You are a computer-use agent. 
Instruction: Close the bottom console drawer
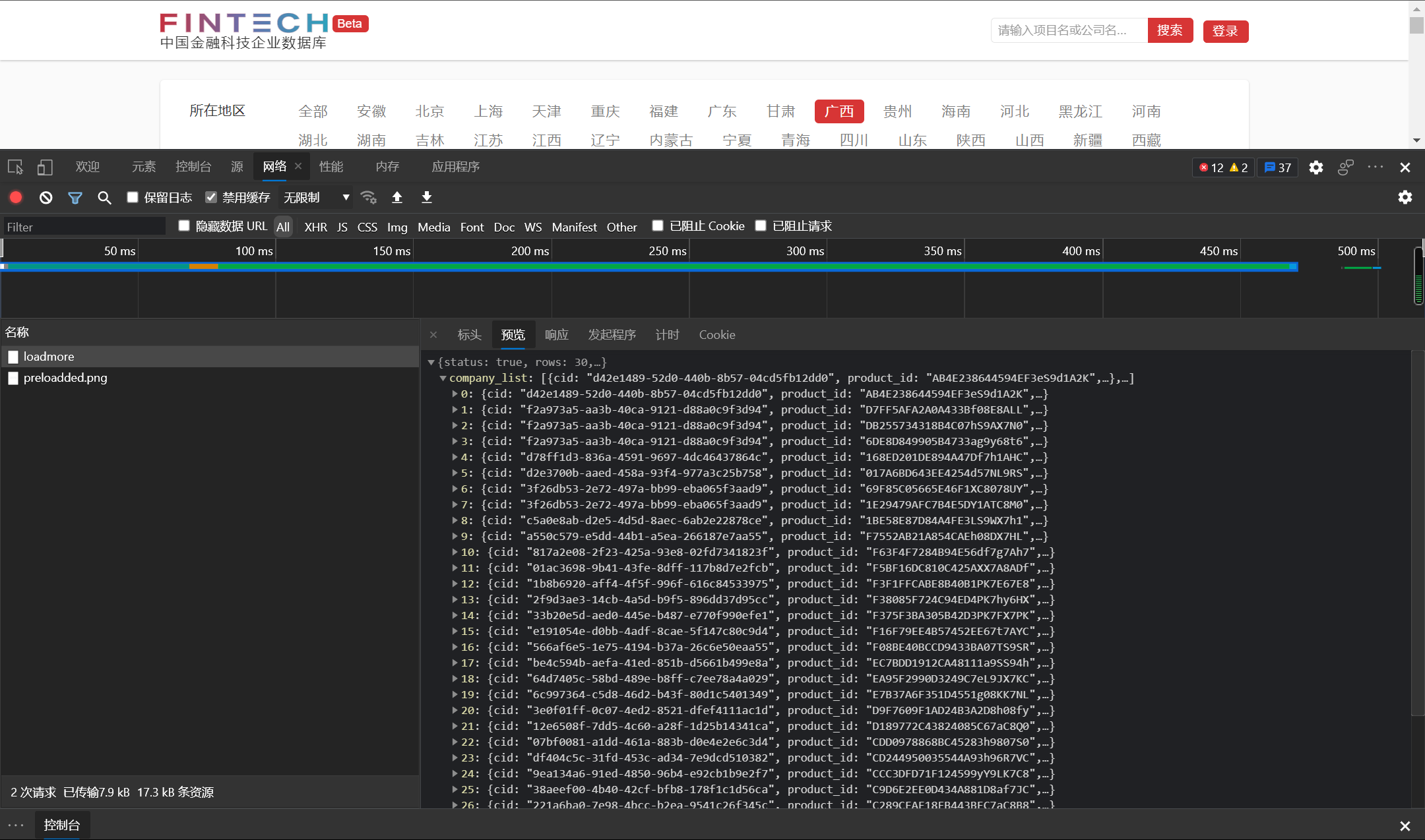pos(1405,825)
